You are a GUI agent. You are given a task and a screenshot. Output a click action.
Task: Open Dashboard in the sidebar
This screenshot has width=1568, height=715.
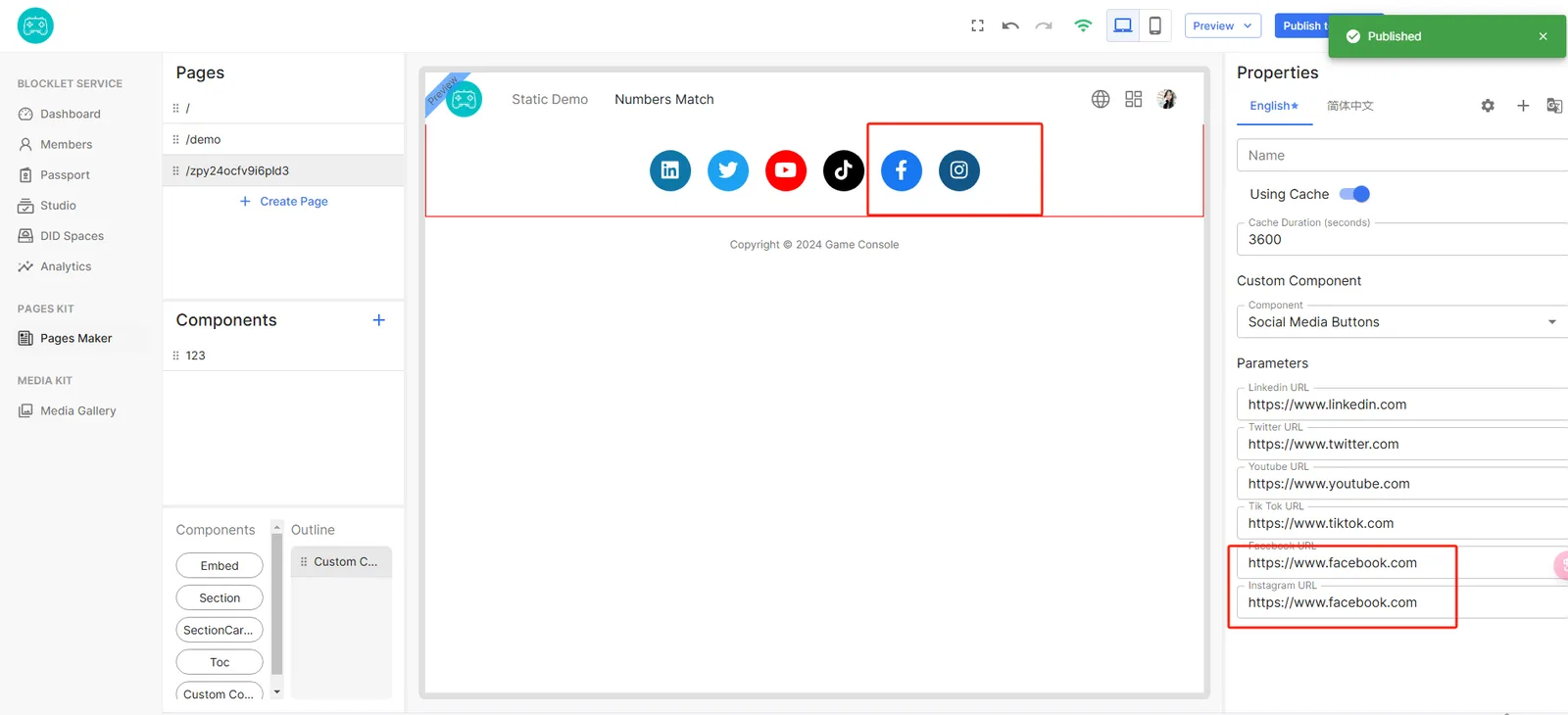70,114
